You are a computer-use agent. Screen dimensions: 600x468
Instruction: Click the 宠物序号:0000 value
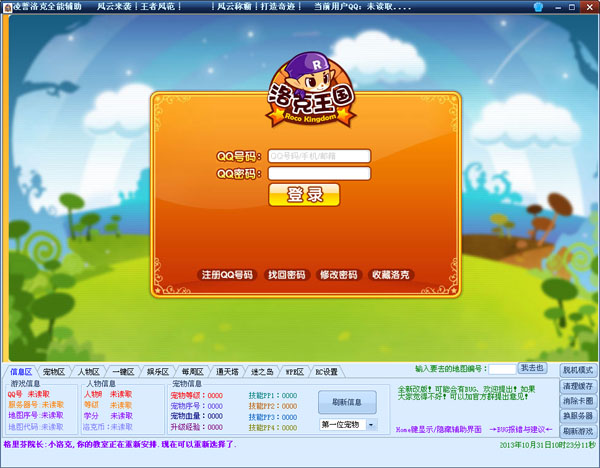coord(197,406)
